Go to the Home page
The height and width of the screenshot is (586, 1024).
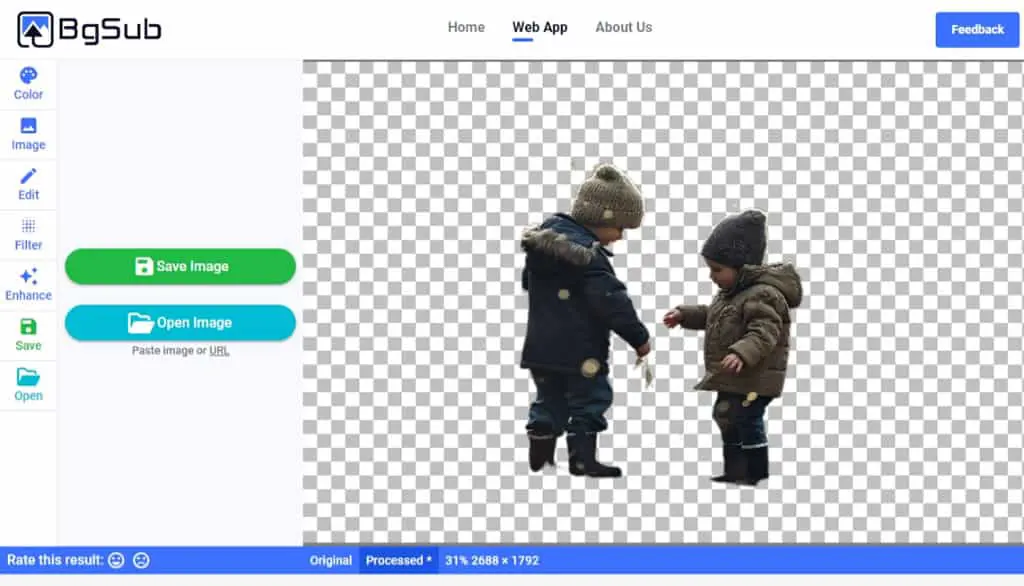[x=466, y=27]
